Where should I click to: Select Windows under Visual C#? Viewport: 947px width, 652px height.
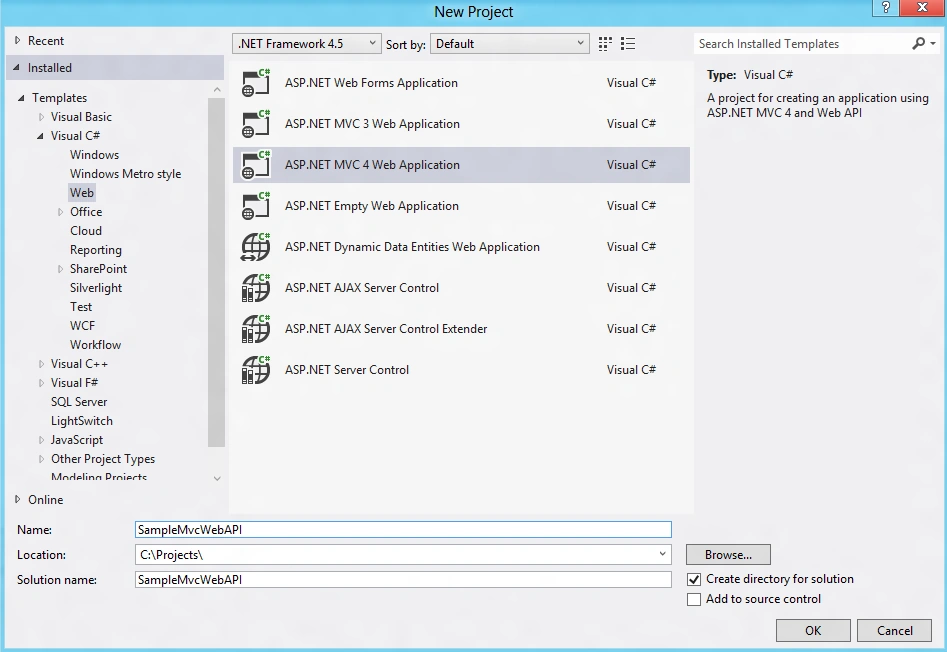tap(94, 155)
